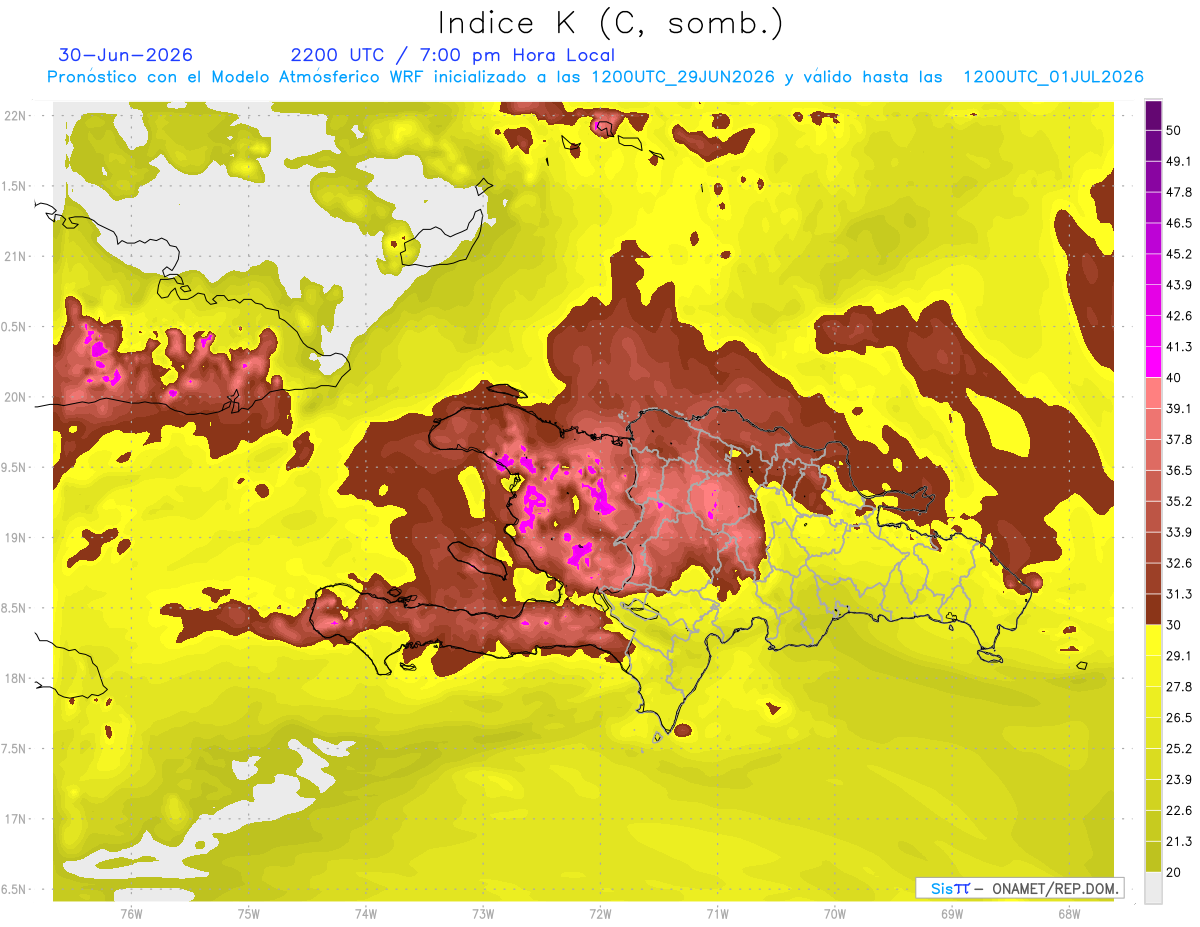
Task: Click latitude axis label "22N"
Action: 15,115
